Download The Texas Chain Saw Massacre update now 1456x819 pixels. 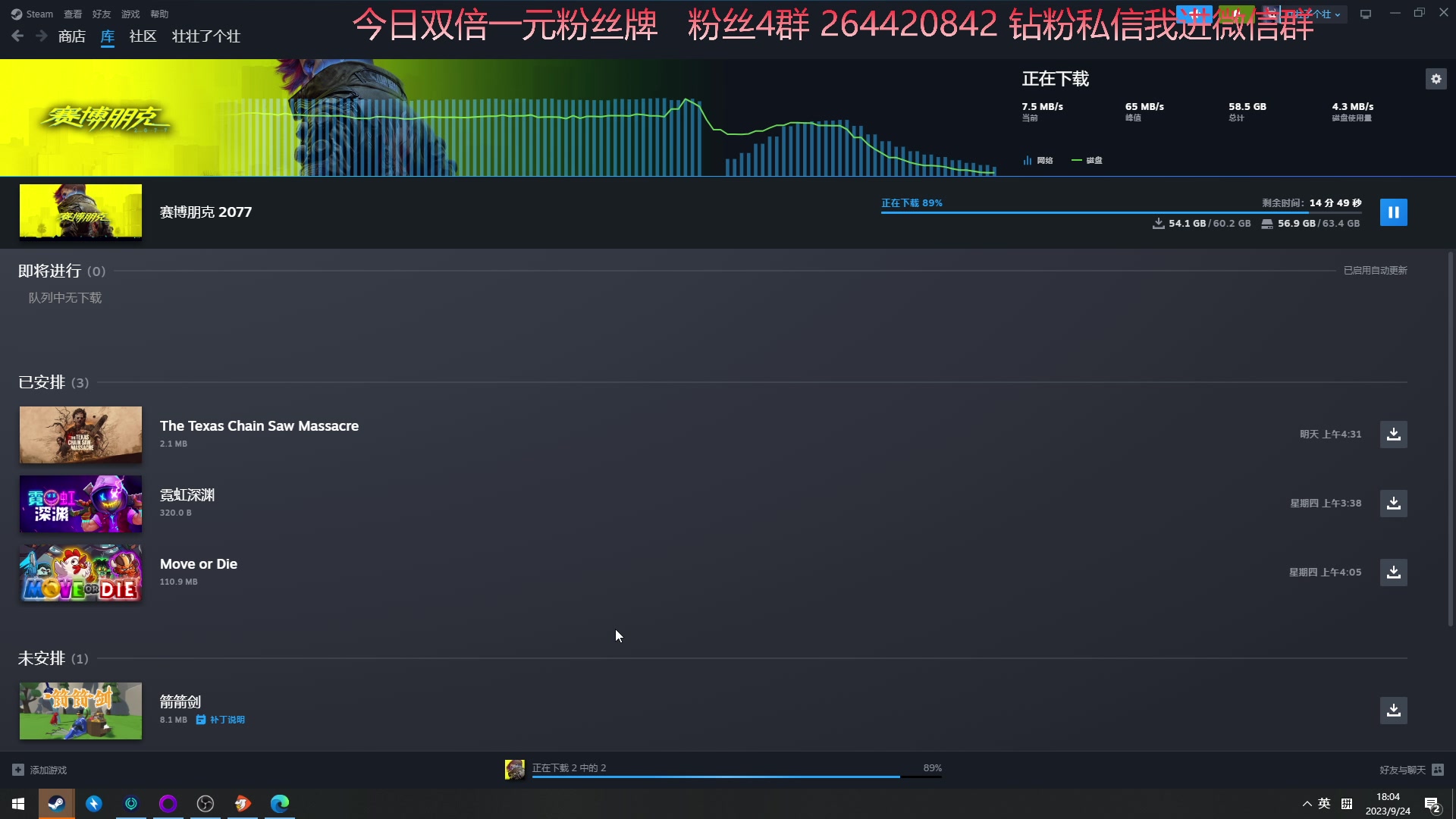click(1393, 435)
